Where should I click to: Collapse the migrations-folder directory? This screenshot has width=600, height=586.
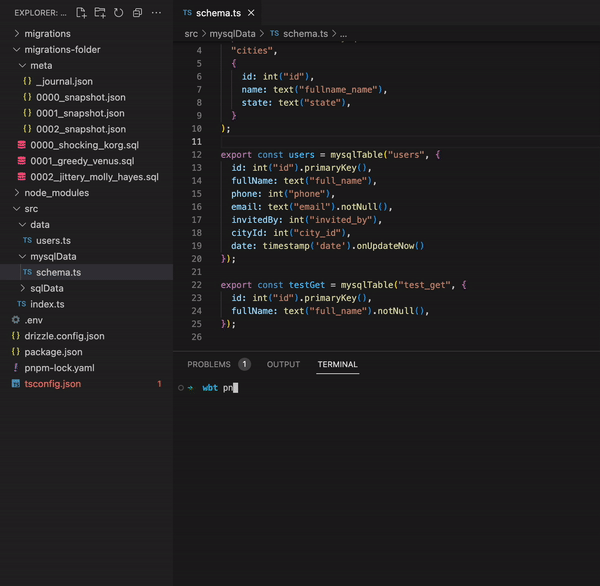pos(61,49)
